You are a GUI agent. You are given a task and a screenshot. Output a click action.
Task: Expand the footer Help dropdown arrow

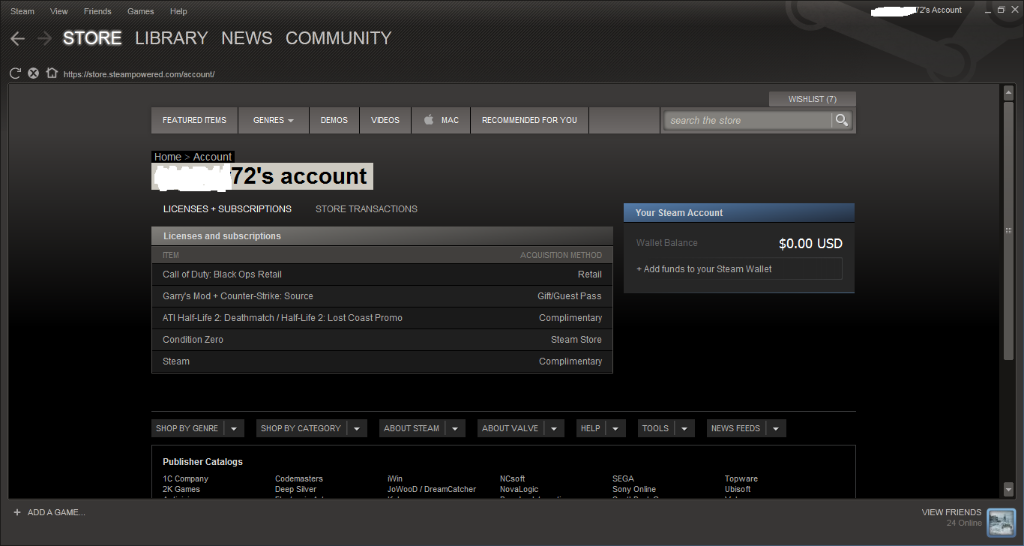point(615,428)
